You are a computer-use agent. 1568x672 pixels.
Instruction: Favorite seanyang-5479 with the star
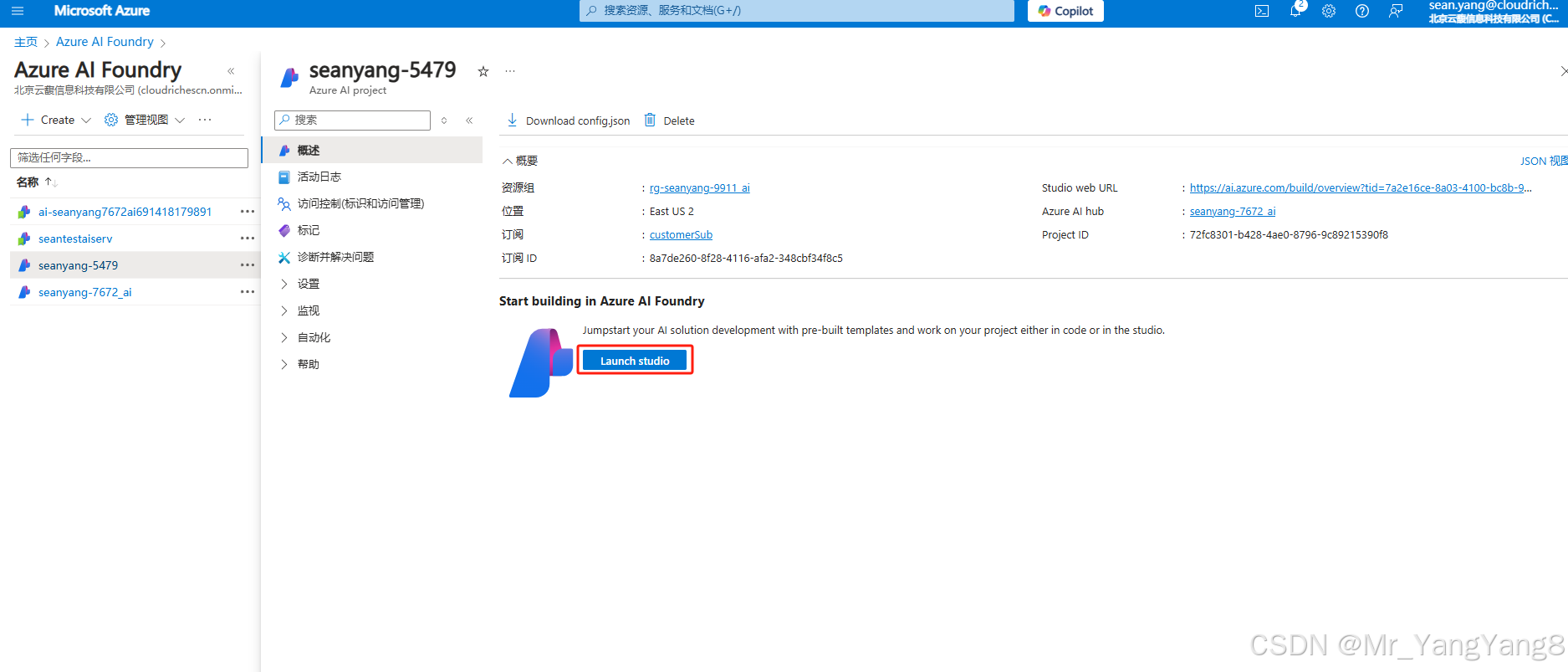click(483, 72)
